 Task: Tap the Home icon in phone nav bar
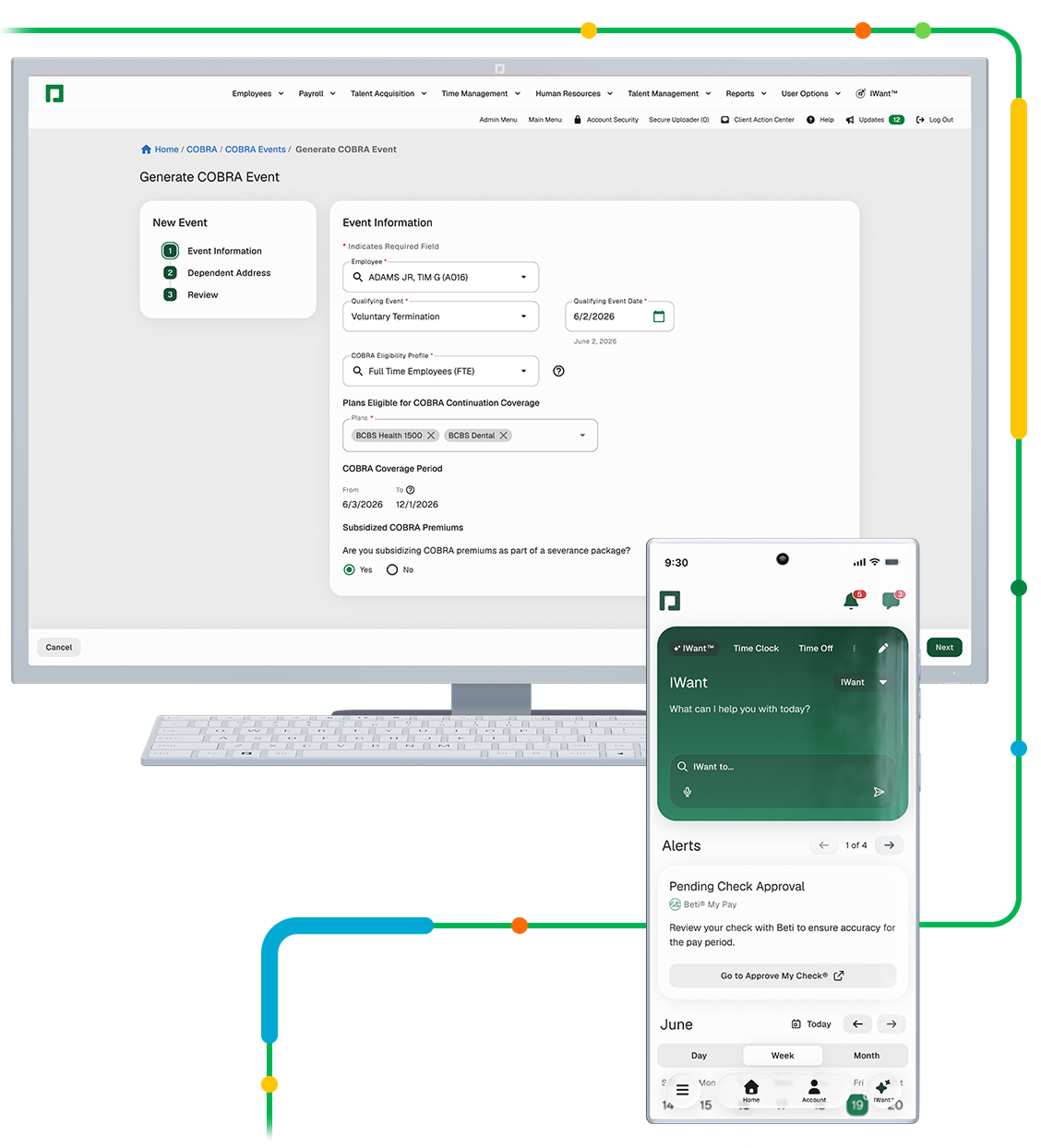[751, 1091]
